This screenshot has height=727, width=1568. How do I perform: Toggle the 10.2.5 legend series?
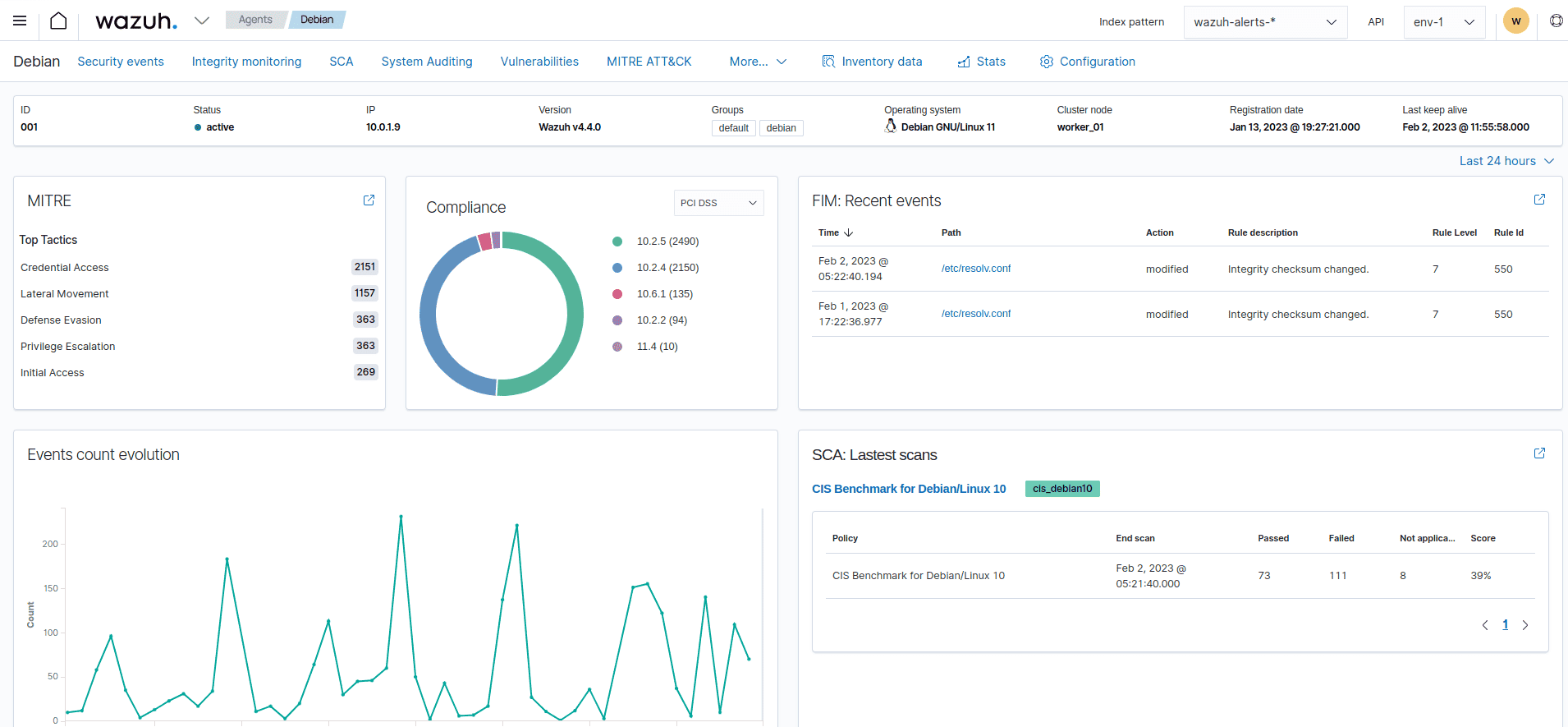(x=667, y=242)
